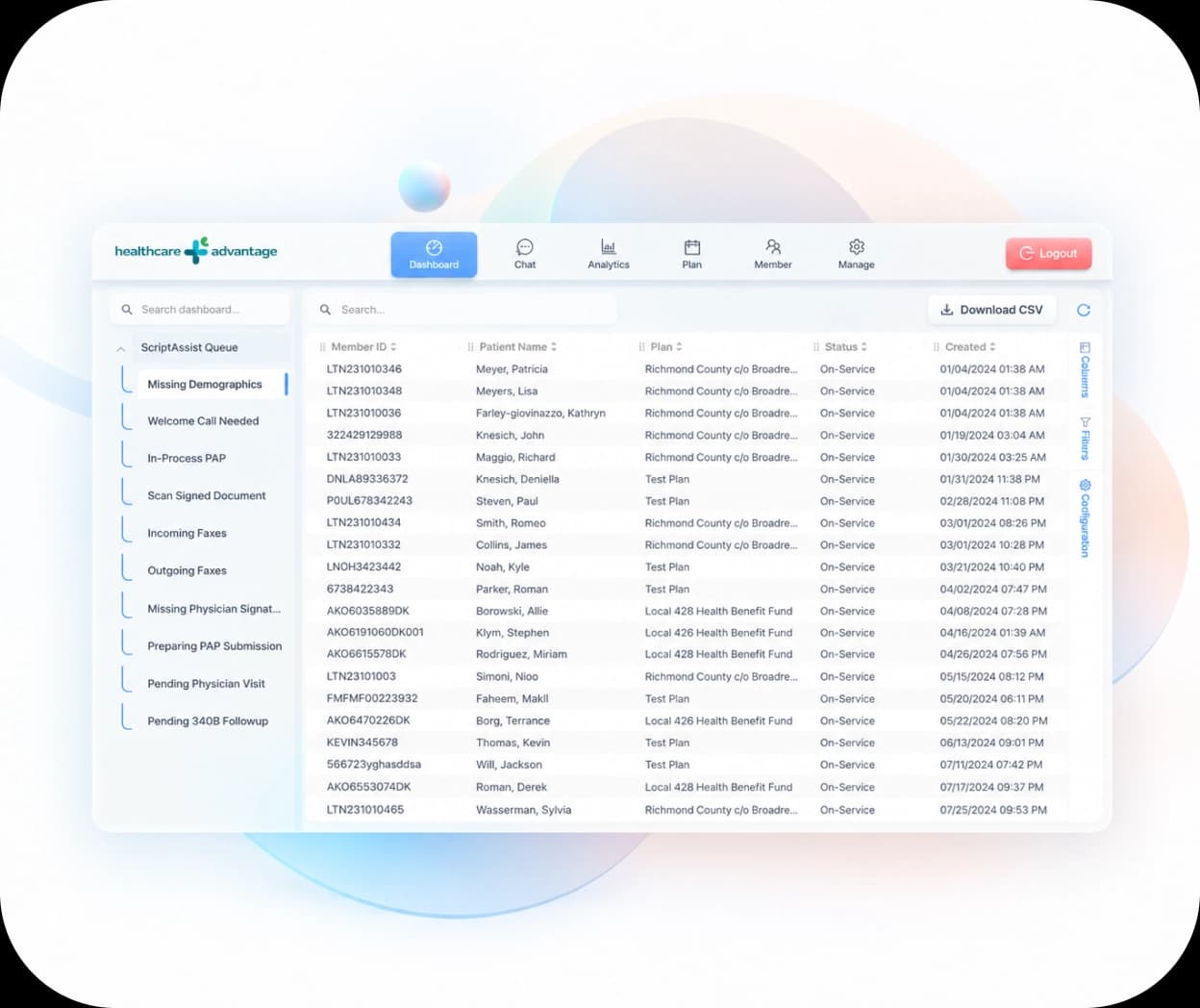The height and width of the screenshot is (1008, 1200).
Task: Click the healthcare advantage logo
Action: (x=196, y=251)
